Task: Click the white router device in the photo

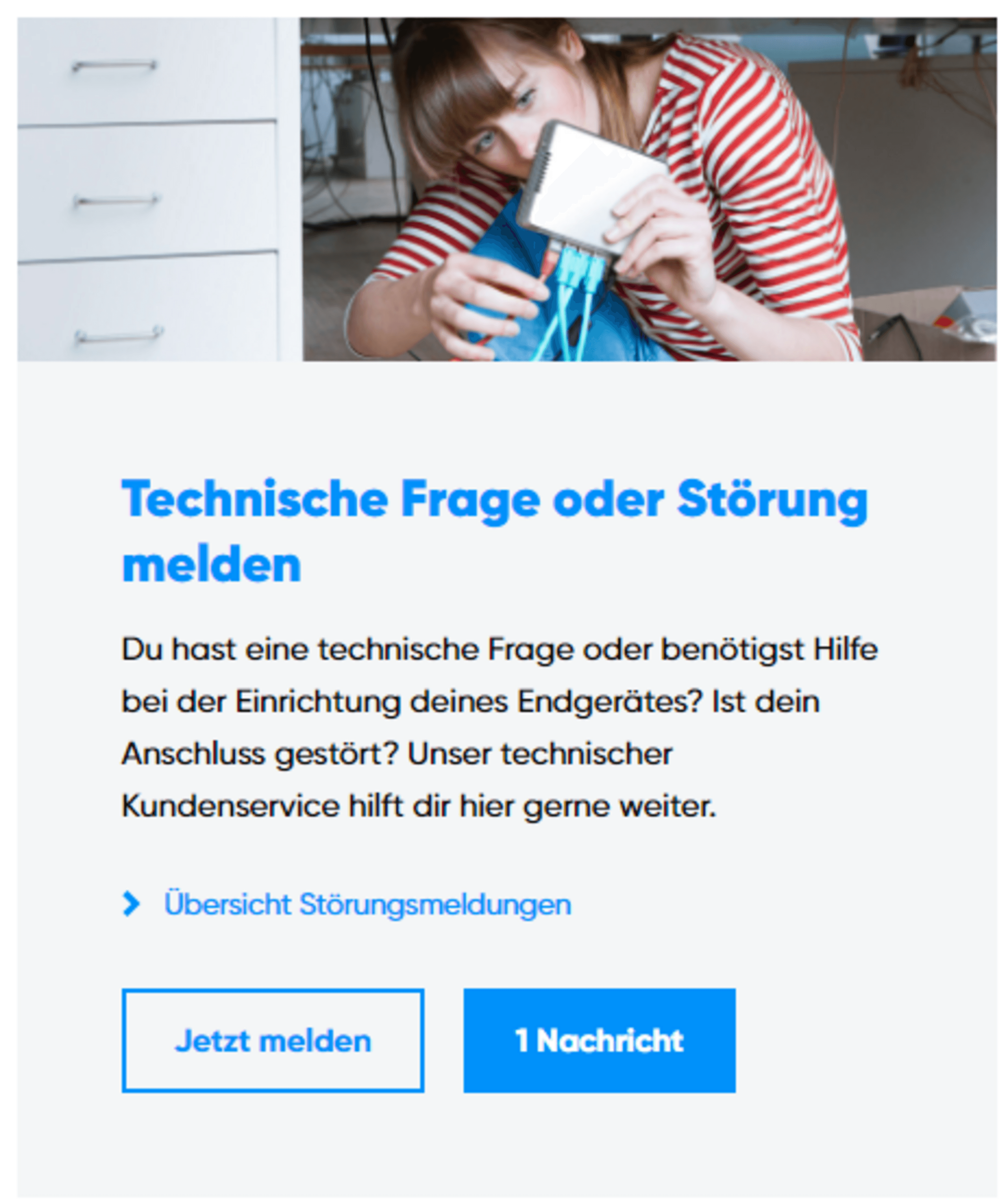Action: [x=590, y=186]
